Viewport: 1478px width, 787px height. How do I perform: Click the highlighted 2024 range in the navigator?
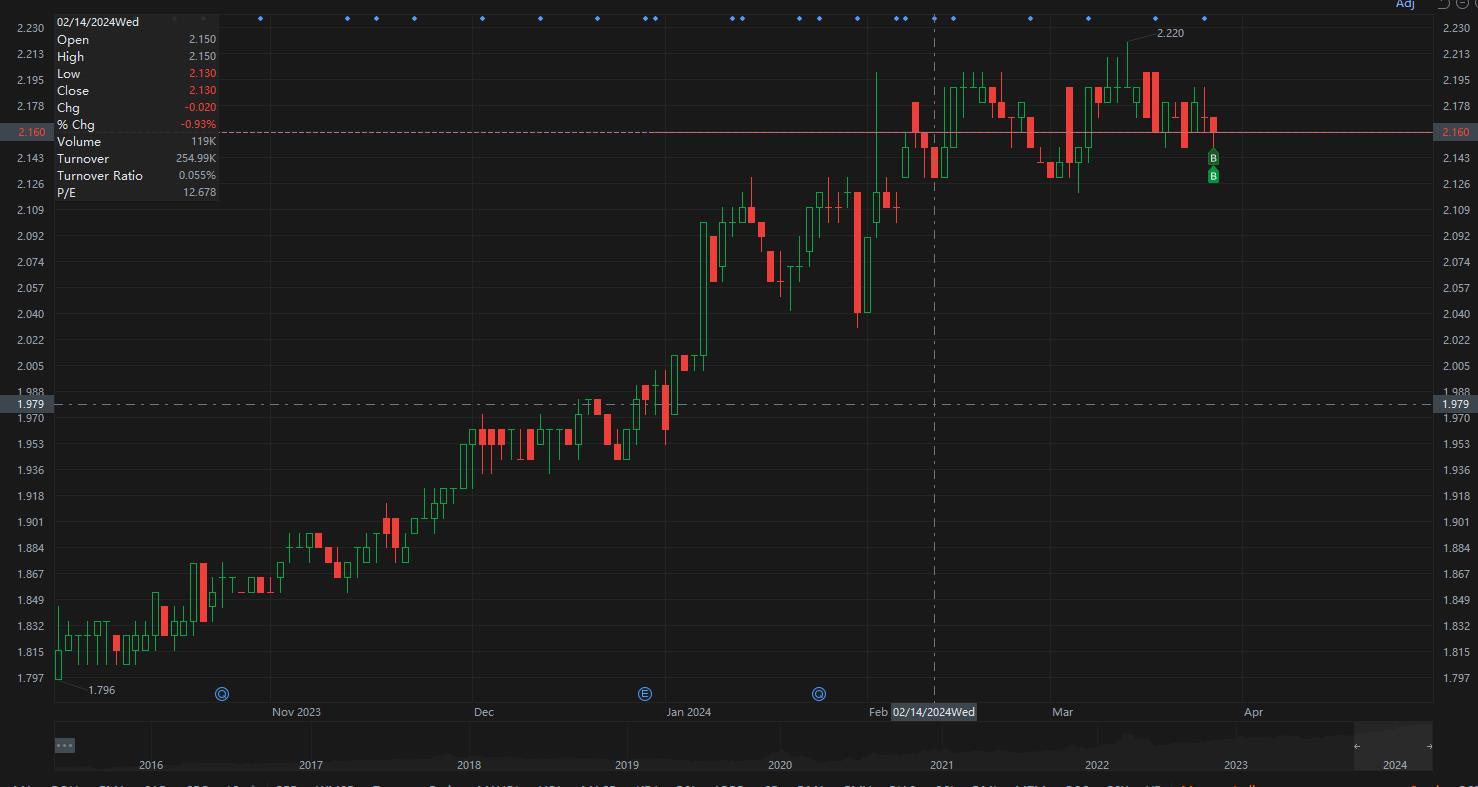click(1393, 746)
